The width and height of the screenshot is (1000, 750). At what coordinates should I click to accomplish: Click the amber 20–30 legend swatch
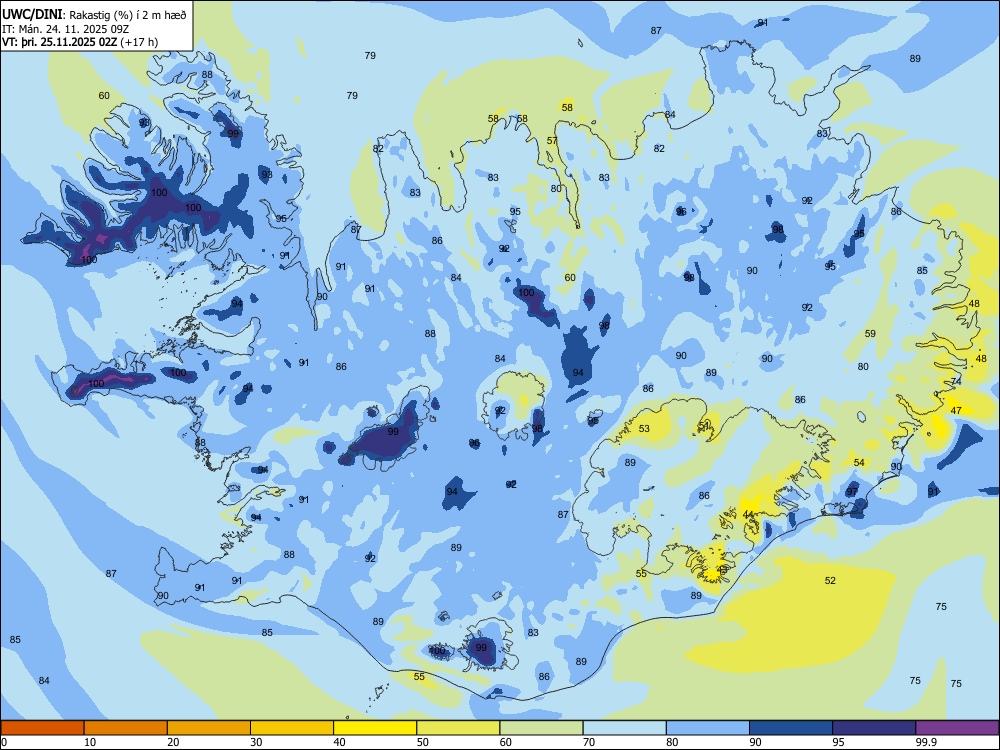209,728
